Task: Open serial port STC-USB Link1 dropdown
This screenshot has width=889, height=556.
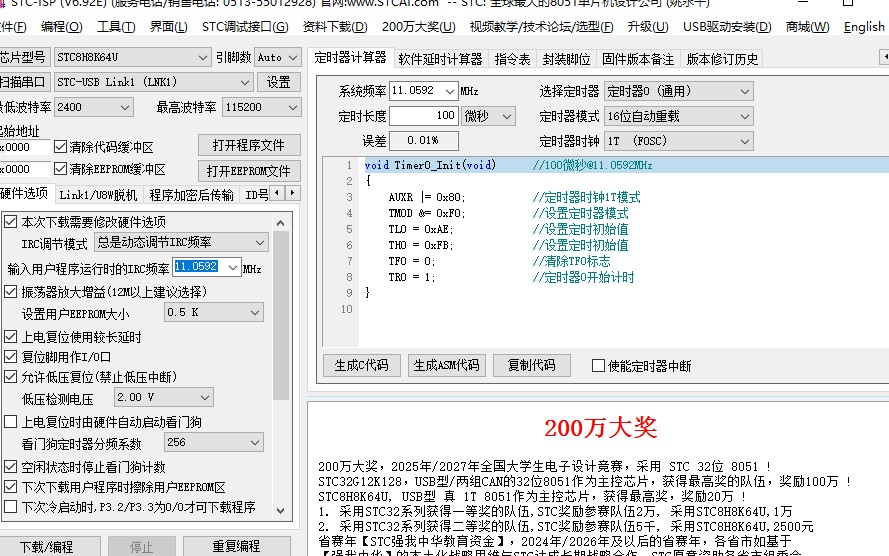Action: 153,82
